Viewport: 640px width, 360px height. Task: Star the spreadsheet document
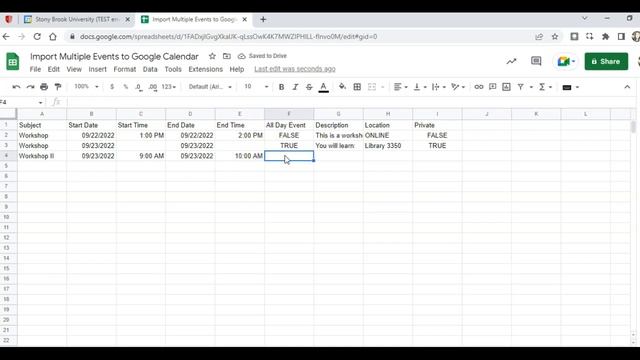pyautogui.click(x=212, y=56)
